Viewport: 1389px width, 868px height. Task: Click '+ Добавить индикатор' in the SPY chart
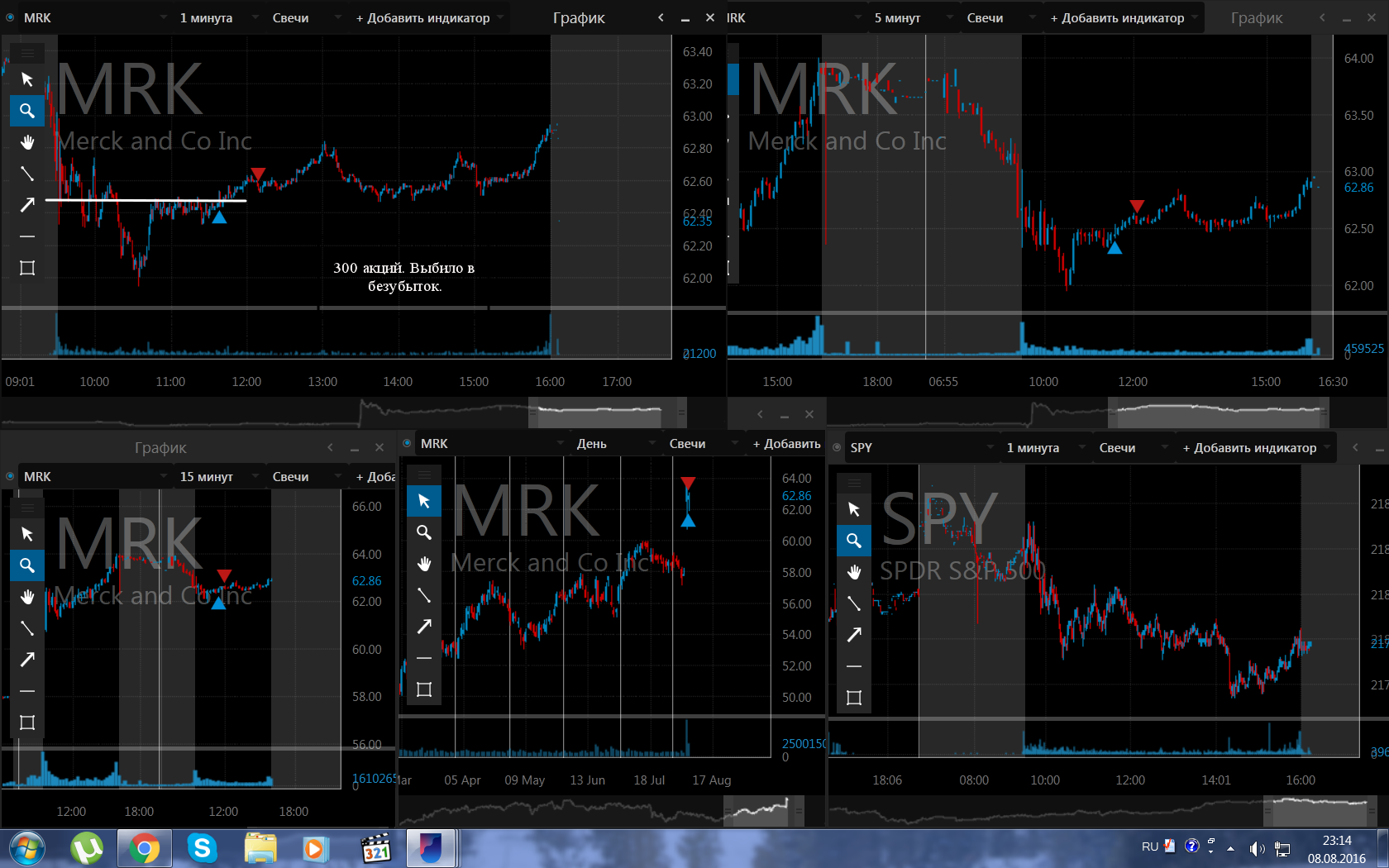[x=1255, y=447]
